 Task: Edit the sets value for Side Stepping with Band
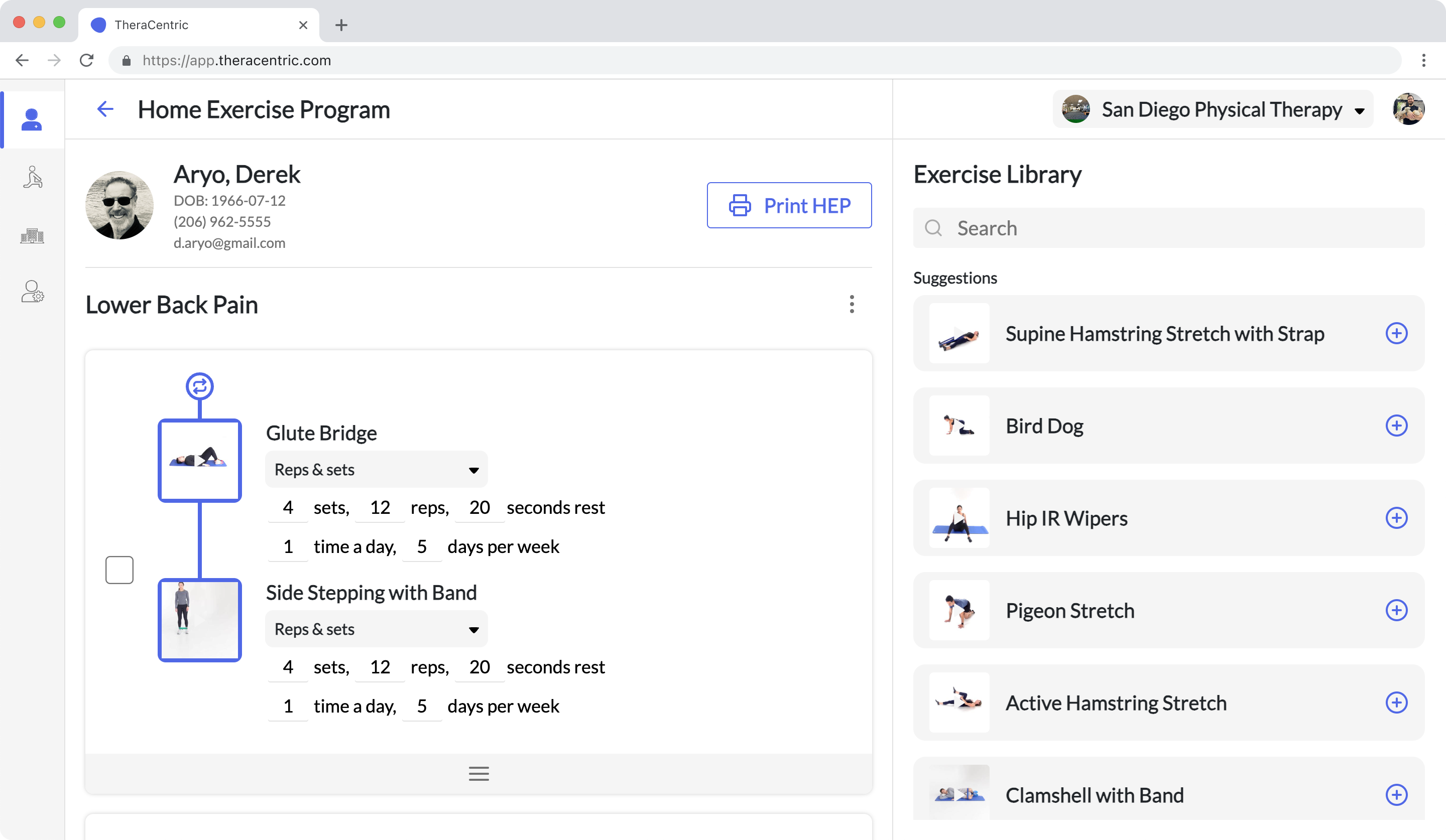288,667
